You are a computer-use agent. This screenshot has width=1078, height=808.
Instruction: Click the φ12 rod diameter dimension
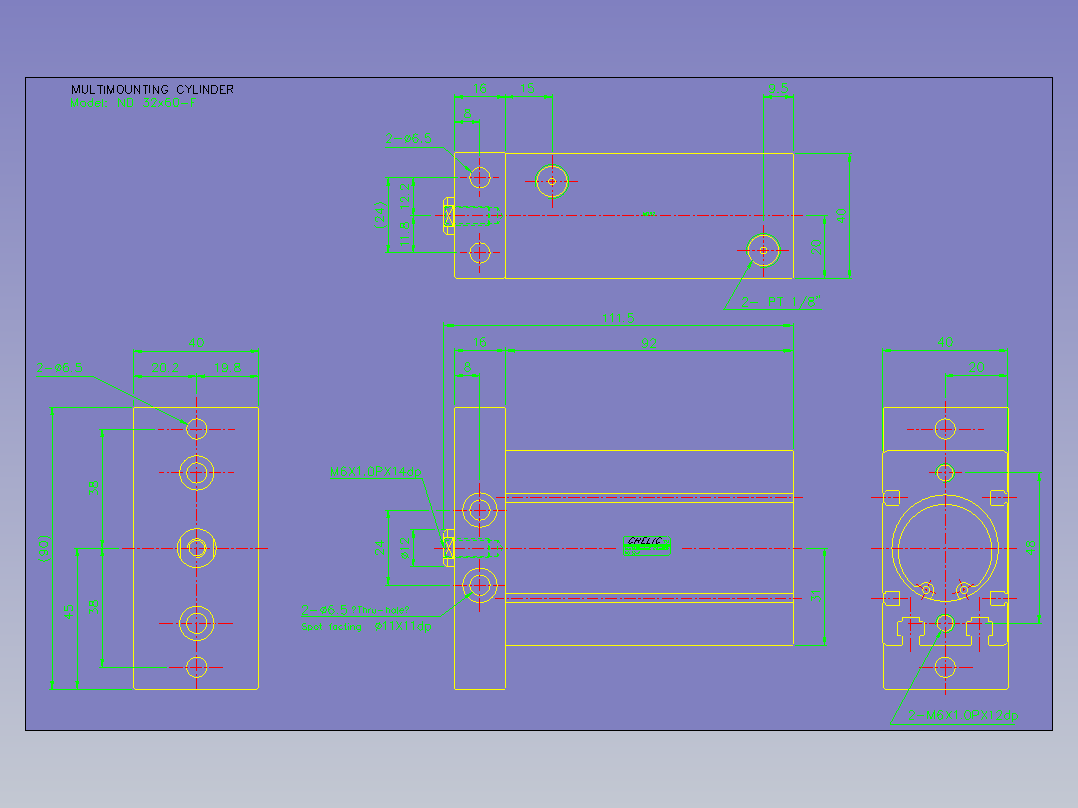pyautogui.click(x=405, y=548)
